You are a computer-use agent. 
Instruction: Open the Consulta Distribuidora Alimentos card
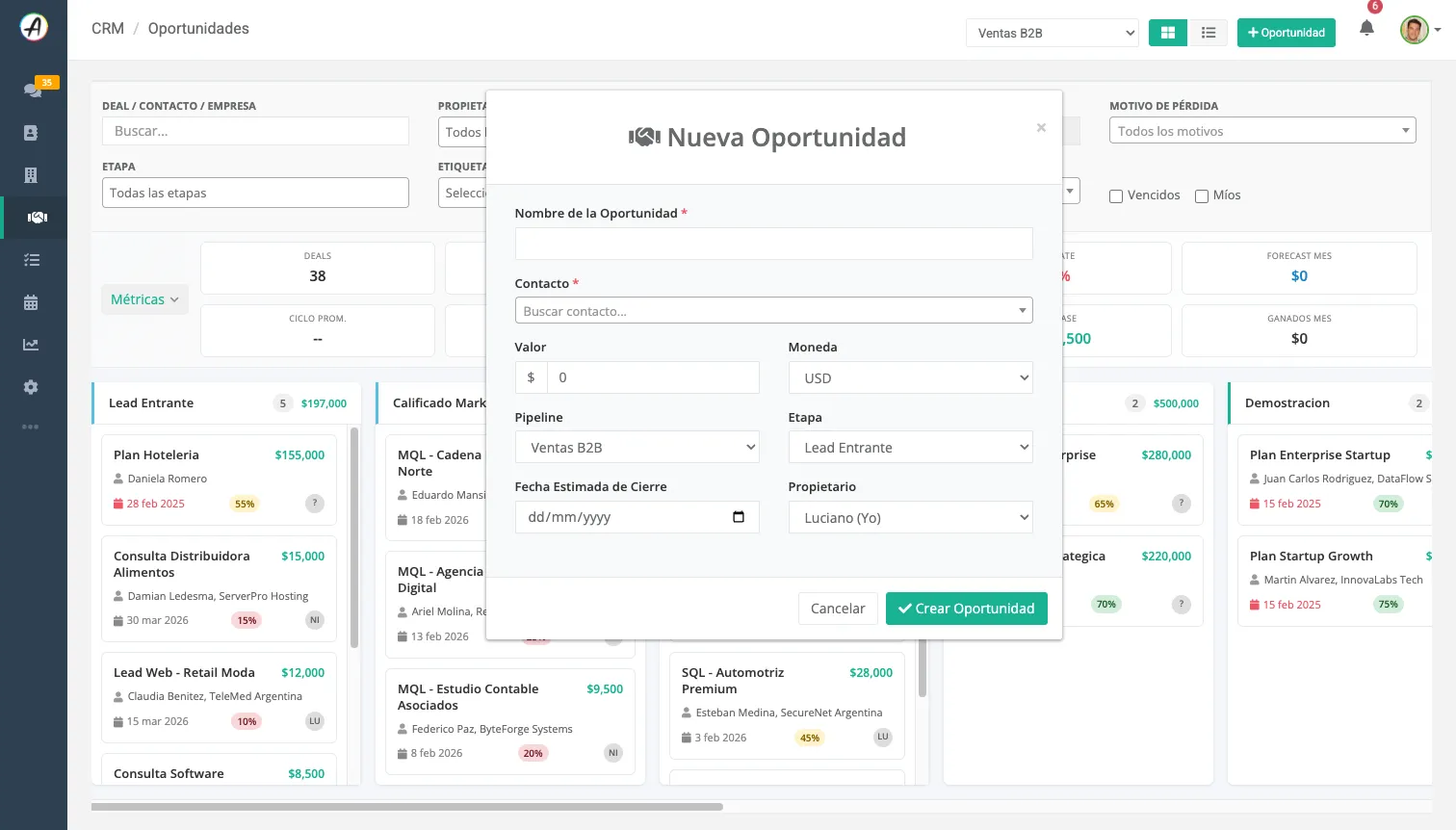[219, 588]
